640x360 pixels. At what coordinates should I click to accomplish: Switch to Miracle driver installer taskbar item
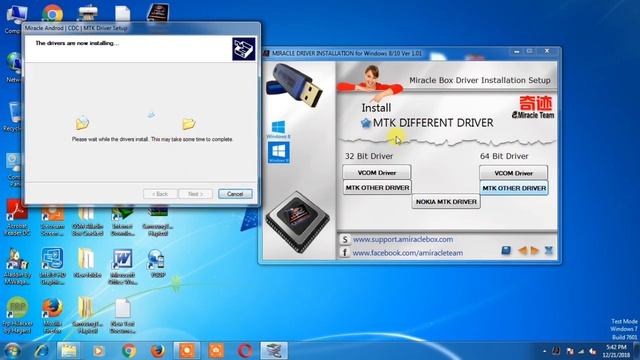pos(274,351)
